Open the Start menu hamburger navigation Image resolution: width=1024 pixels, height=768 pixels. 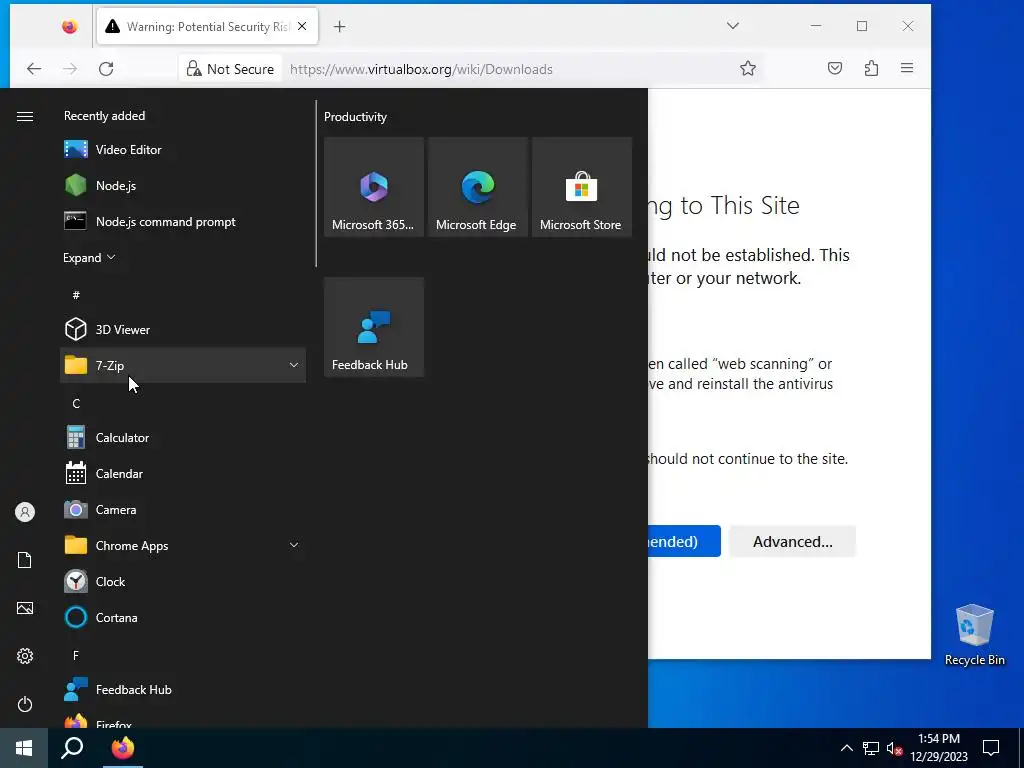(x=25, y=116)
